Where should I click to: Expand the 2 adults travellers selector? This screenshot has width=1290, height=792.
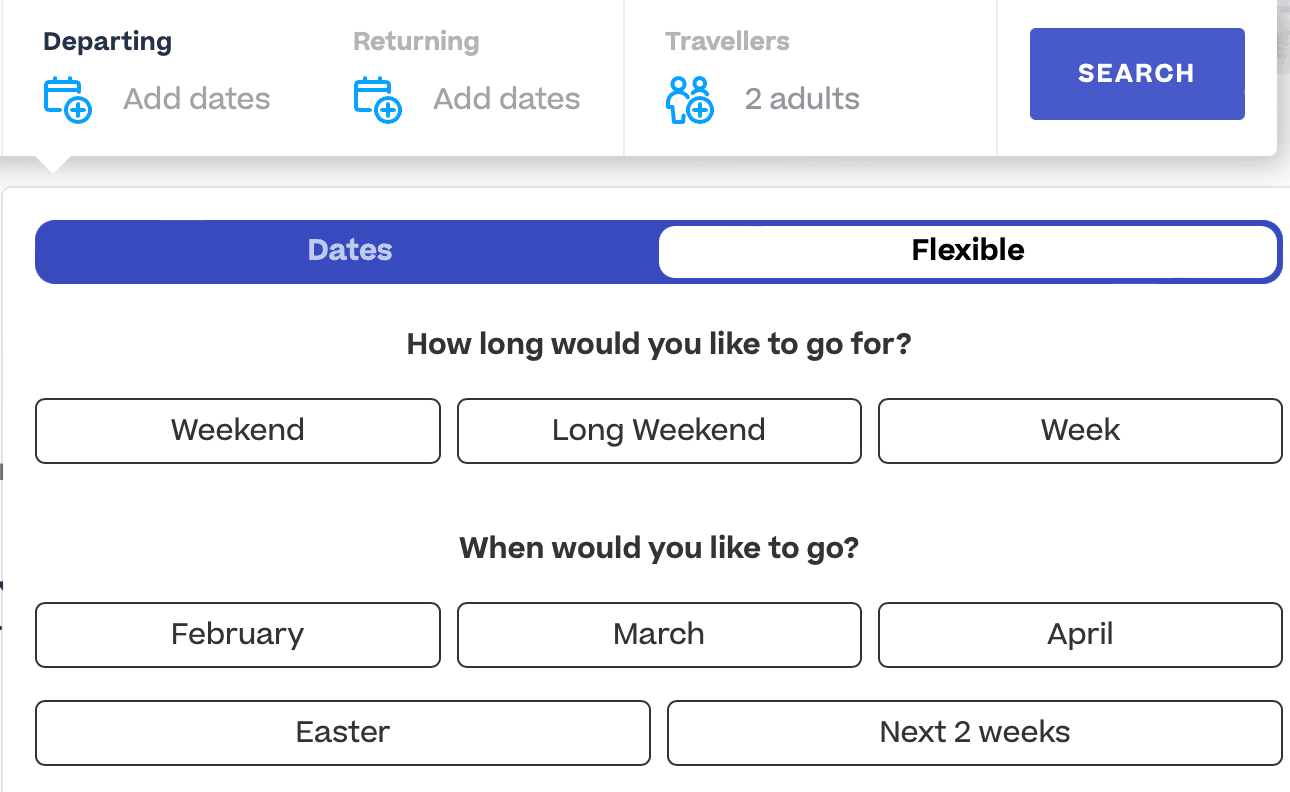802,99
